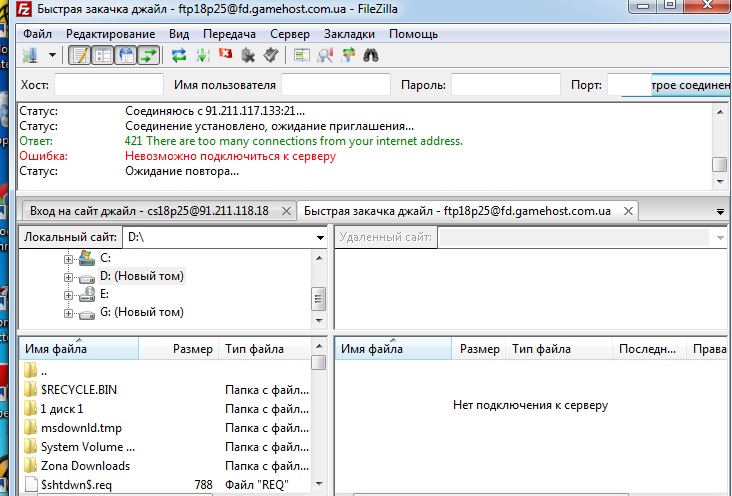This screenshot has width=732, height=496.
Task: Focus the Пароль input field
Action: pos(506,85)
